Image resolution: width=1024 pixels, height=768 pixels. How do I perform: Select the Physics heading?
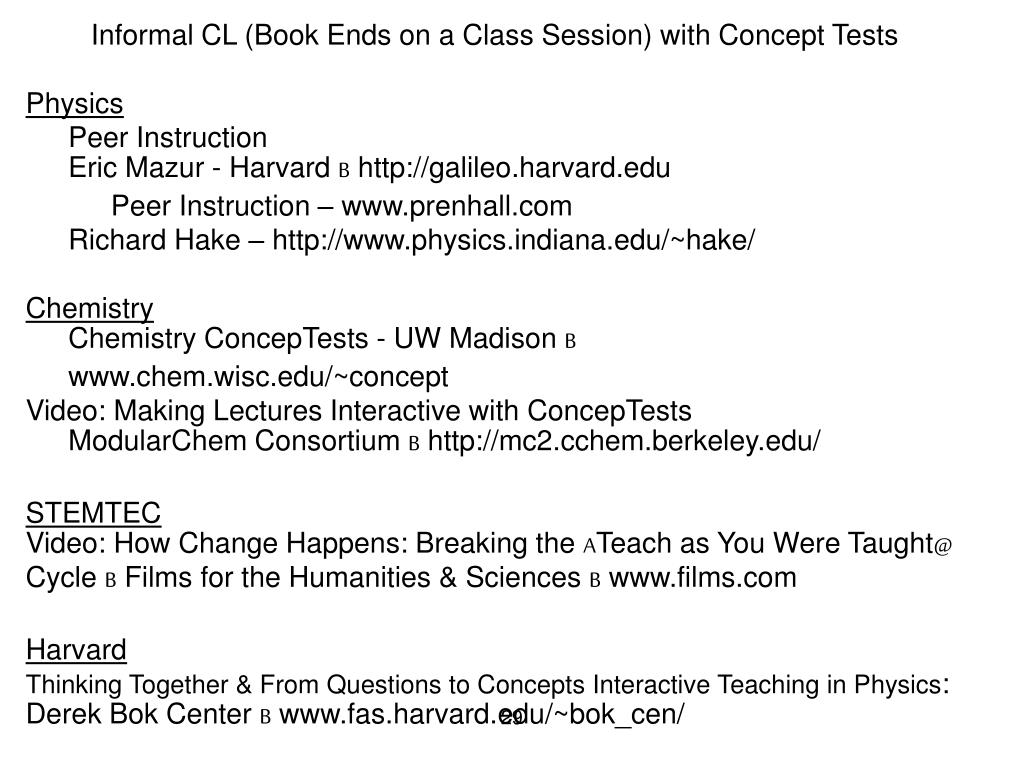click(x=74, y=104)
